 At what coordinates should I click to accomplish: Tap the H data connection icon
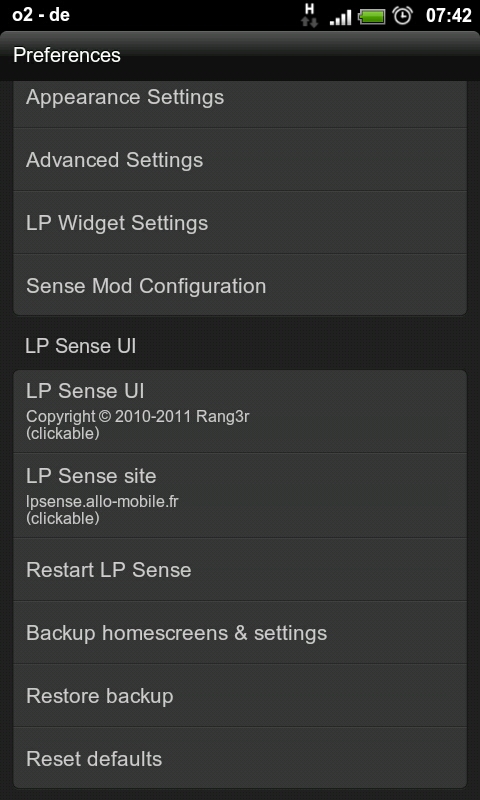[309, 15]
